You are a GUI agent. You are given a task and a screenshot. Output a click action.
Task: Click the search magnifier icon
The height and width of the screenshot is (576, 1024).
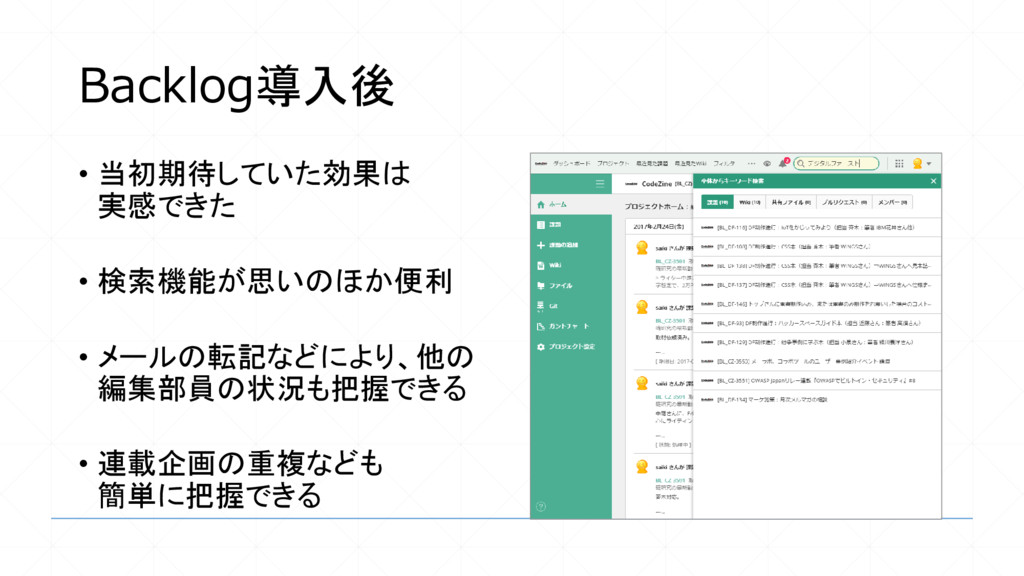tap(801, 163)
